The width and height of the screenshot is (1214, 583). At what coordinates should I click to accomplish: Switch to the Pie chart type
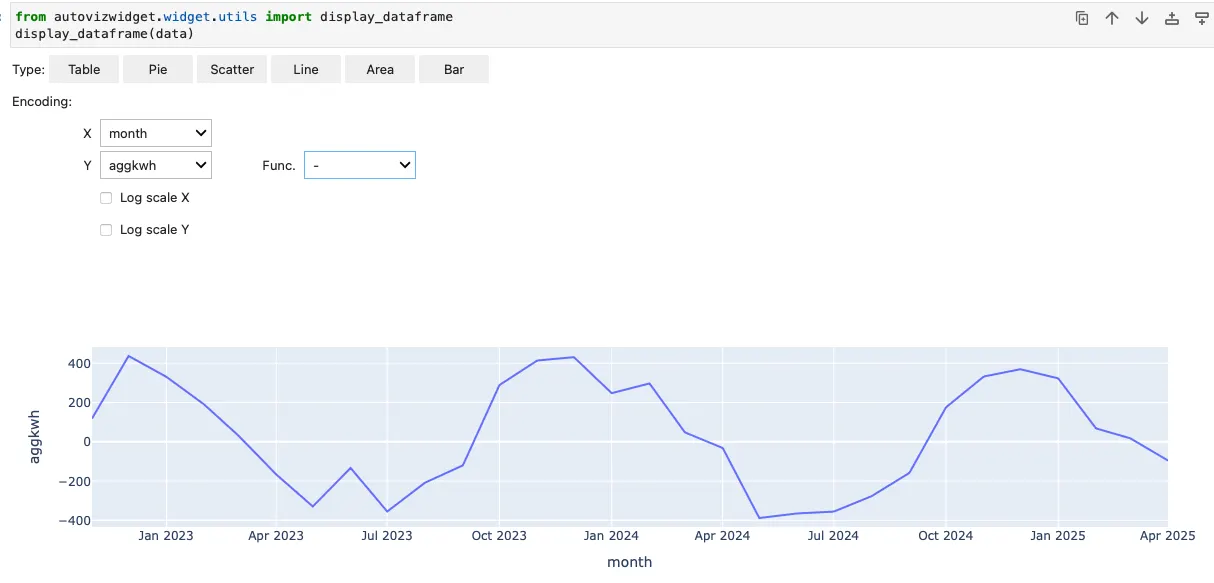click(x=157, y=69)
